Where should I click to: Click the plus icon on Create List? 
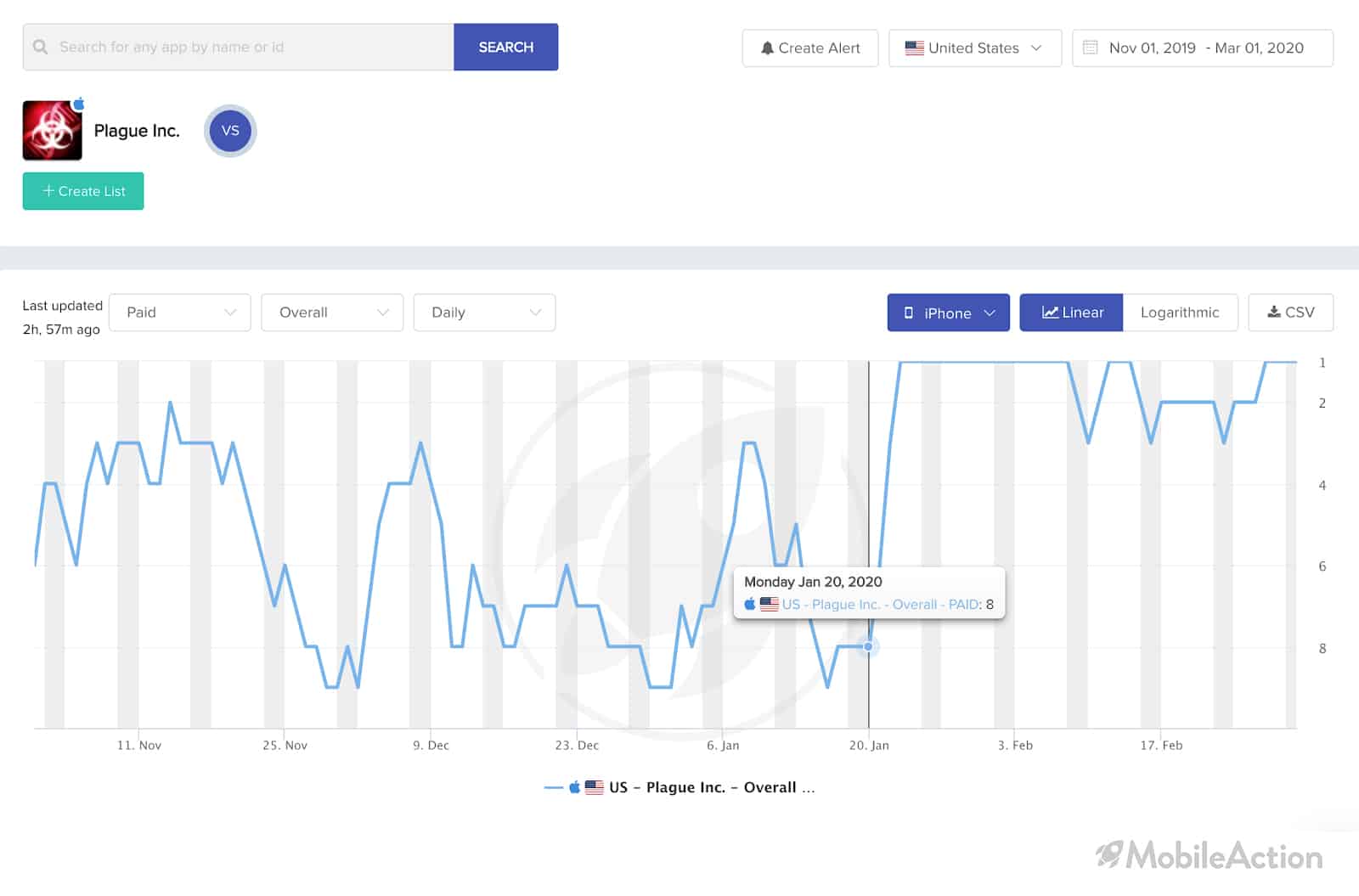coord(48,191)
